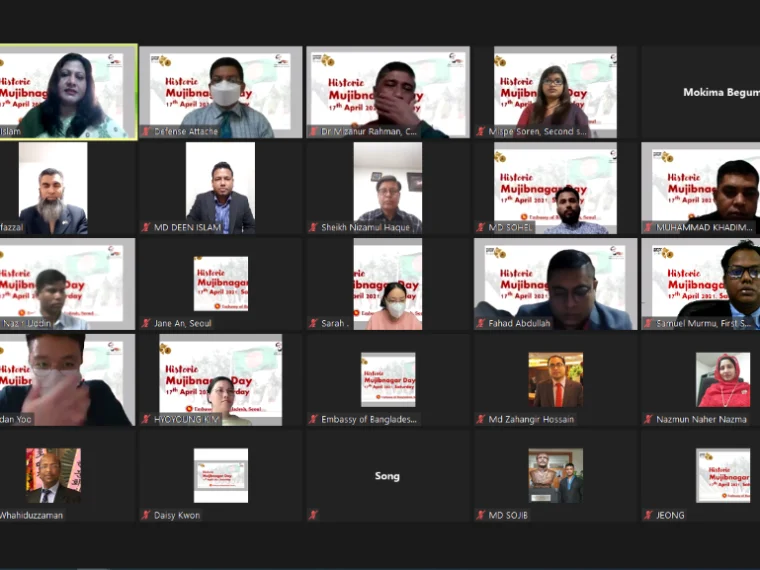760x570 pixels.
Task: Click muted mic icon beside Sheikh Nizamul Haque
Action: [313, 227]
